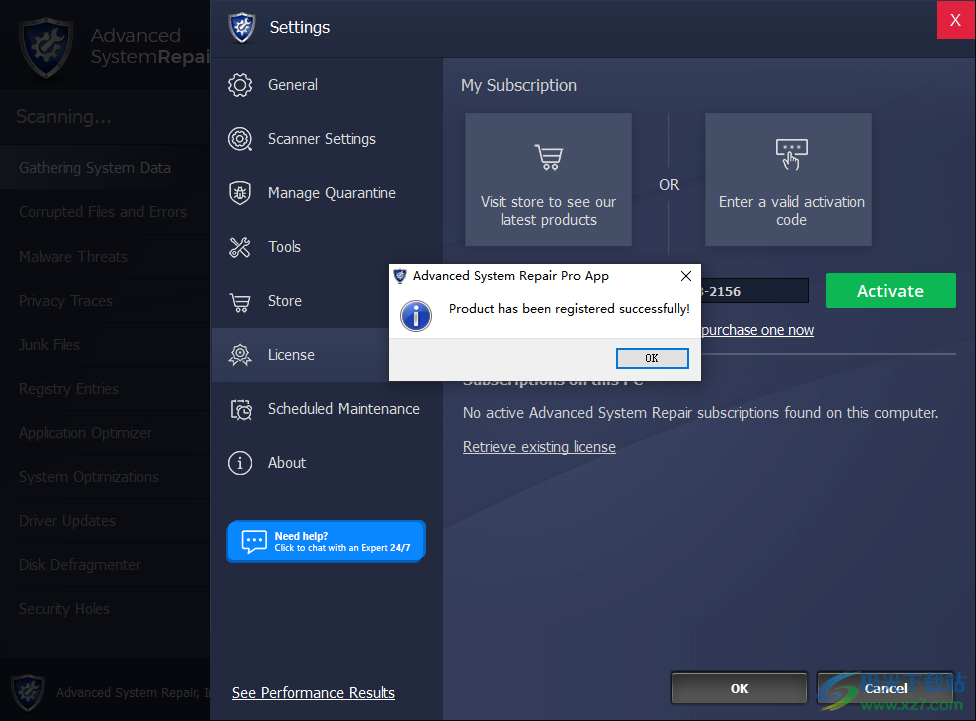
Task: Select System Optimizations in the main window
Action: [x=105, y=477]
